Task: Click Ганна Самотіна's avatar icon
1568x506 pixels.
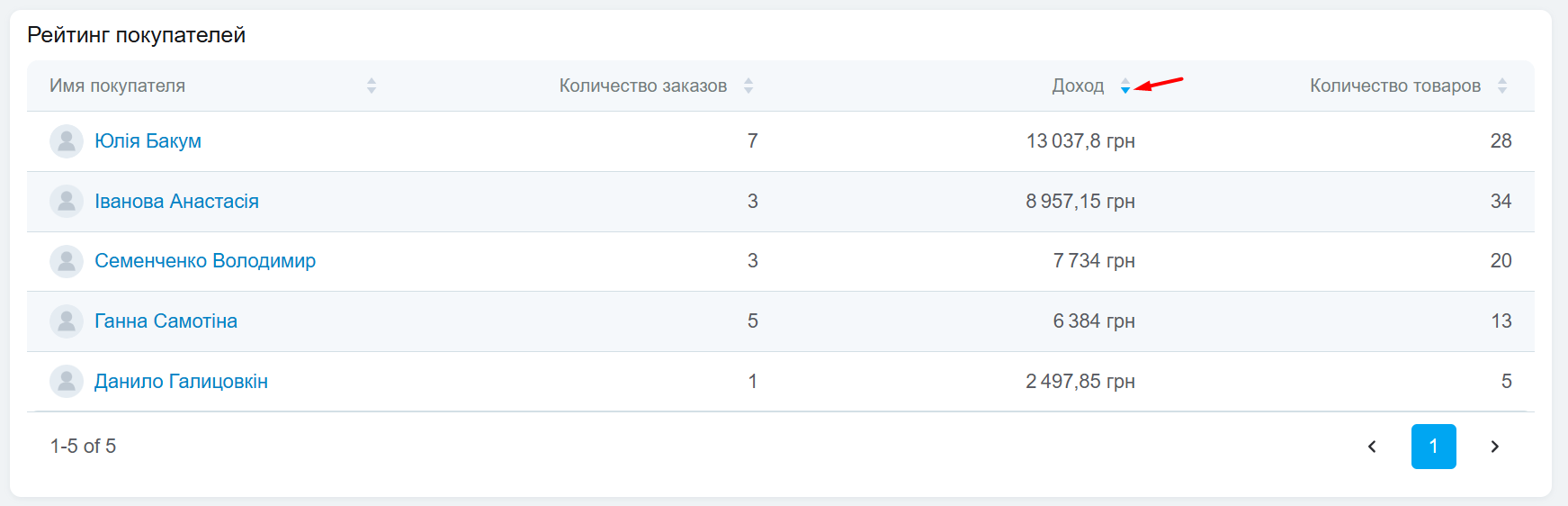Action: click(67, 321)
